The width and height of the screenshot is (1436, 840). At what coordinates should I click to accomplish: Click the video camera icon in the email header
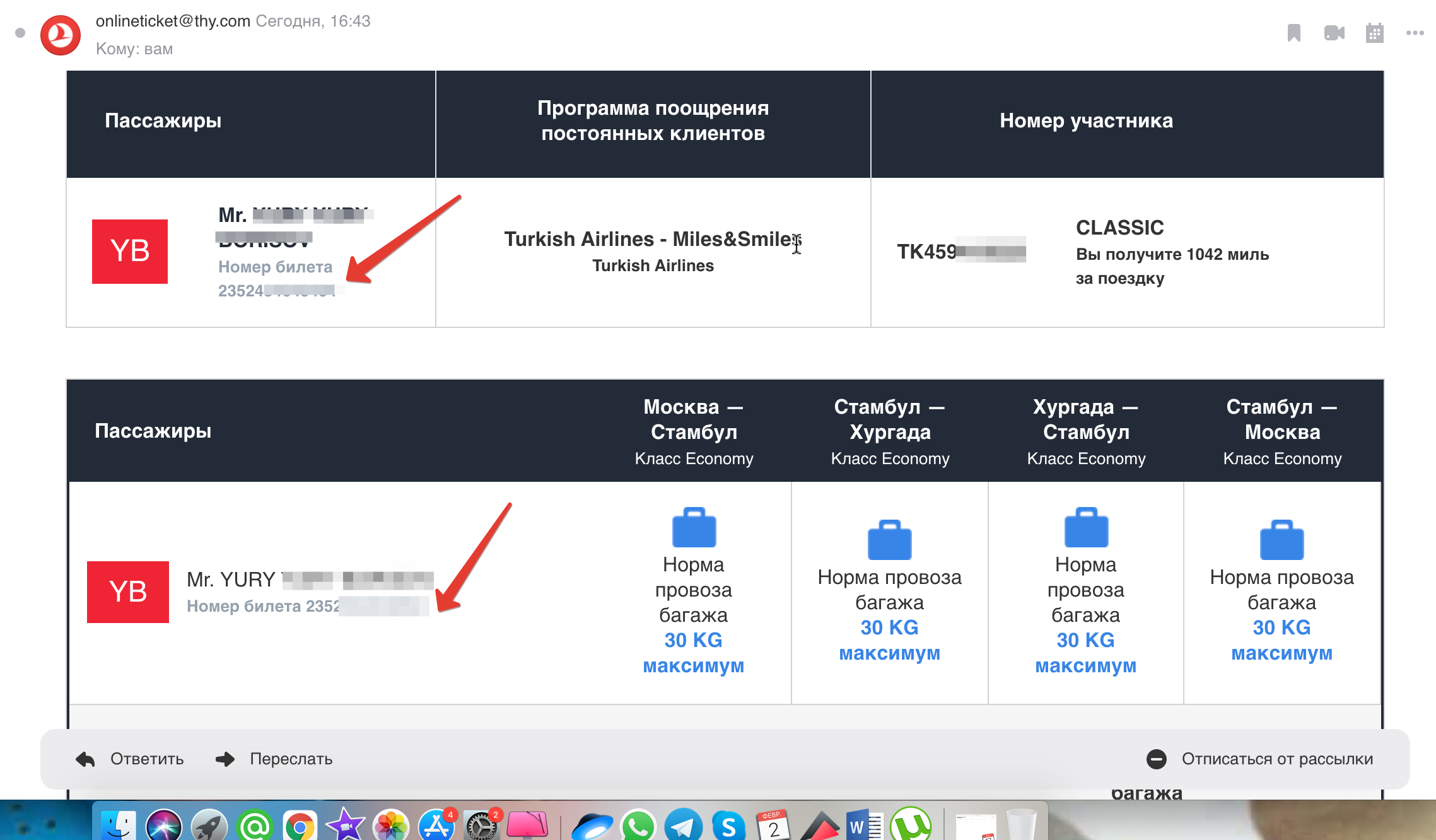(x=1334, y=33)
